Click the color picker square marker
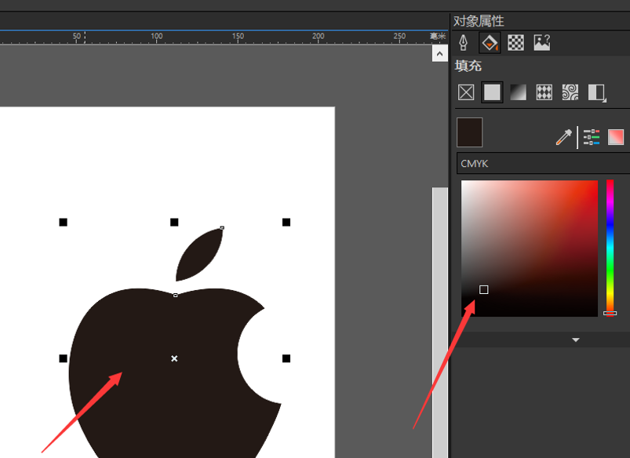 (484, 289)
